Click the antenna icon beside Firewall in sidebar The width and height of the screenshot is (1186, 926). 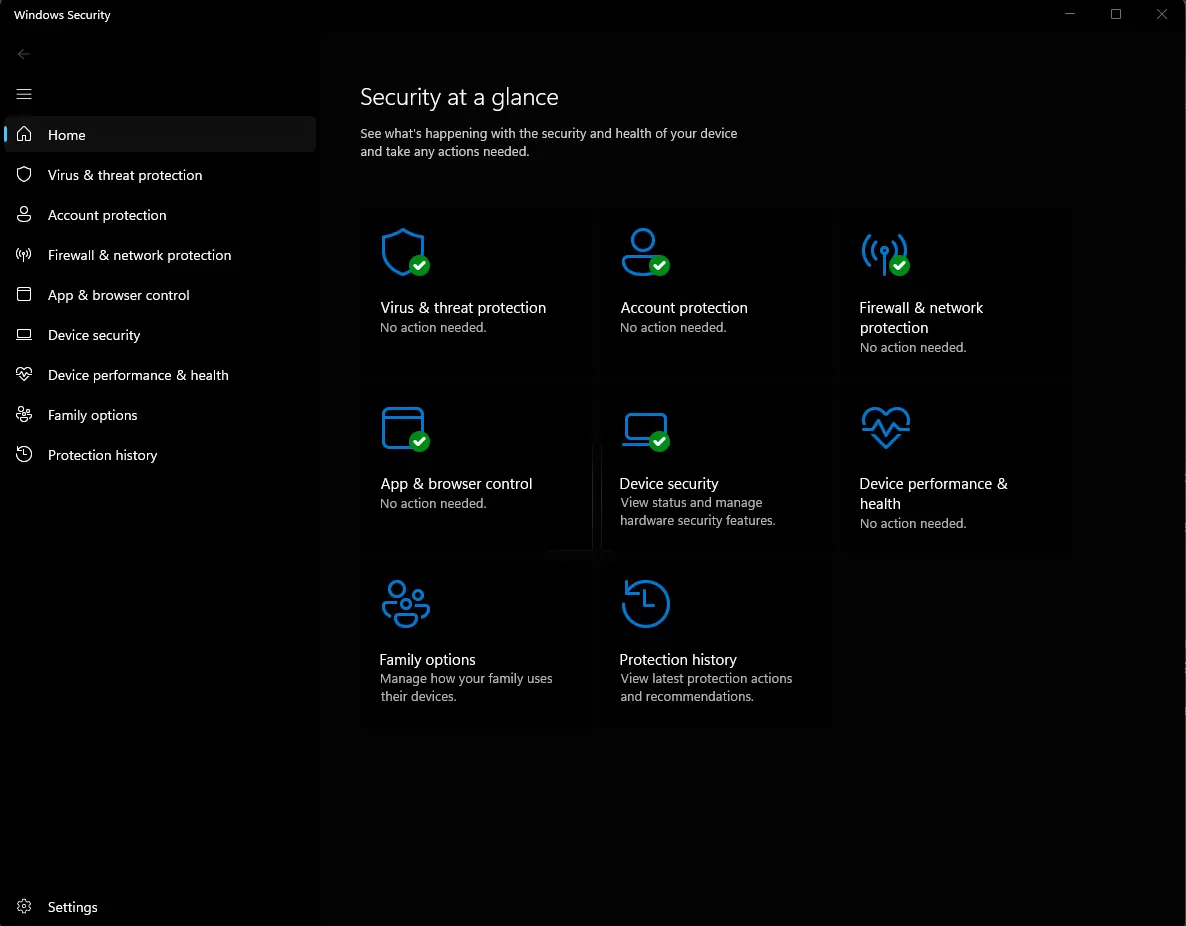click(x=24, y=254)
